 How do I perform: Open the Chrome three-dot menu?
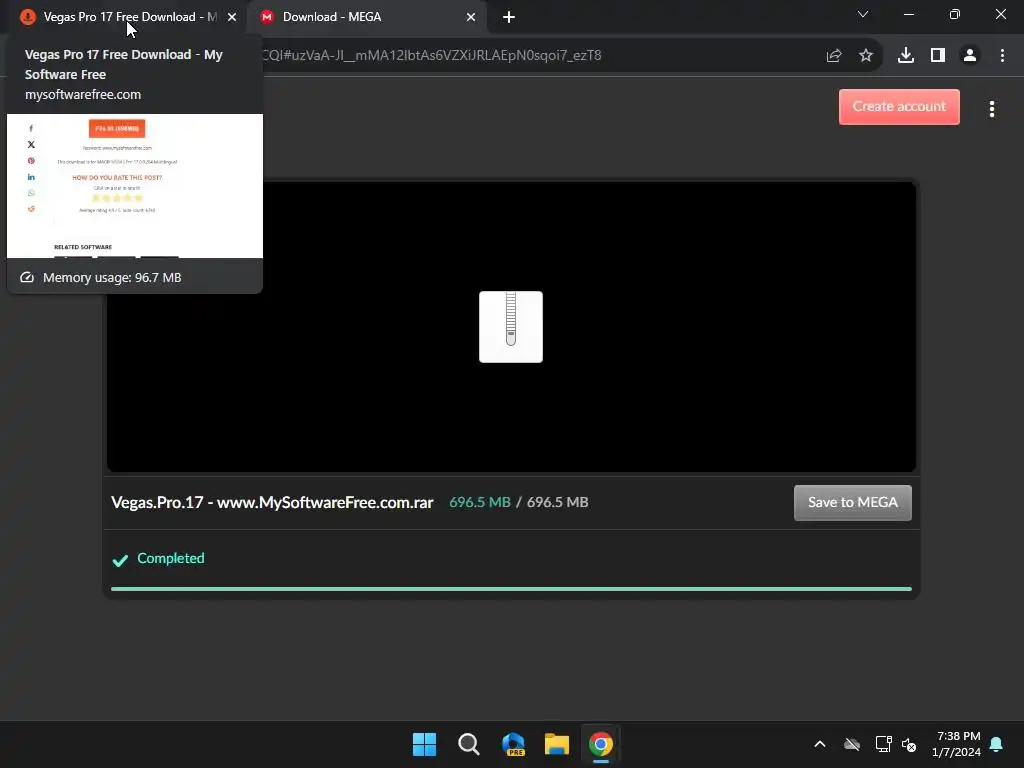[x=1002, y=56]
